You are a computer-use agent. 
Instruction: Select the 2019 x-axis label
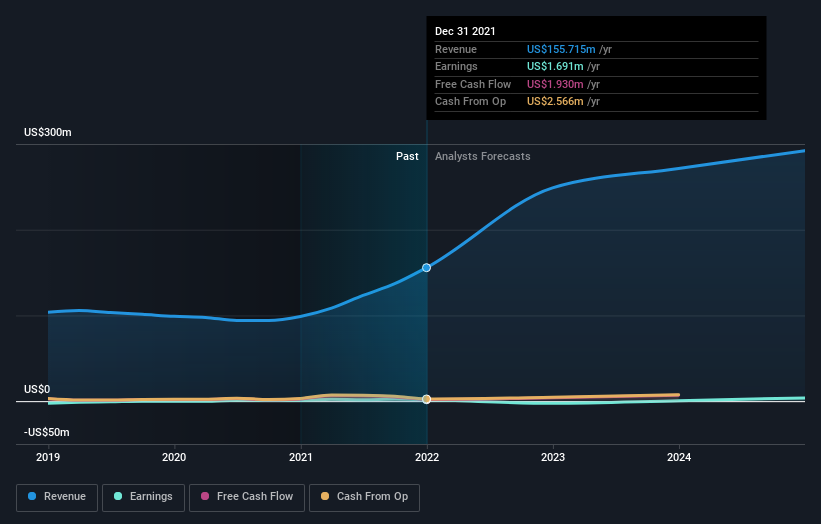click(48, 457)
